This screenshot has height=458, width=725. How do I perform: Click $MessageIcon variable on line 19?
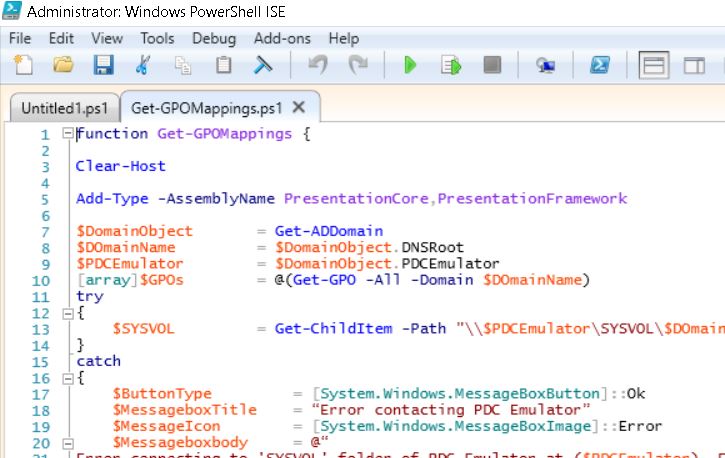166,426
